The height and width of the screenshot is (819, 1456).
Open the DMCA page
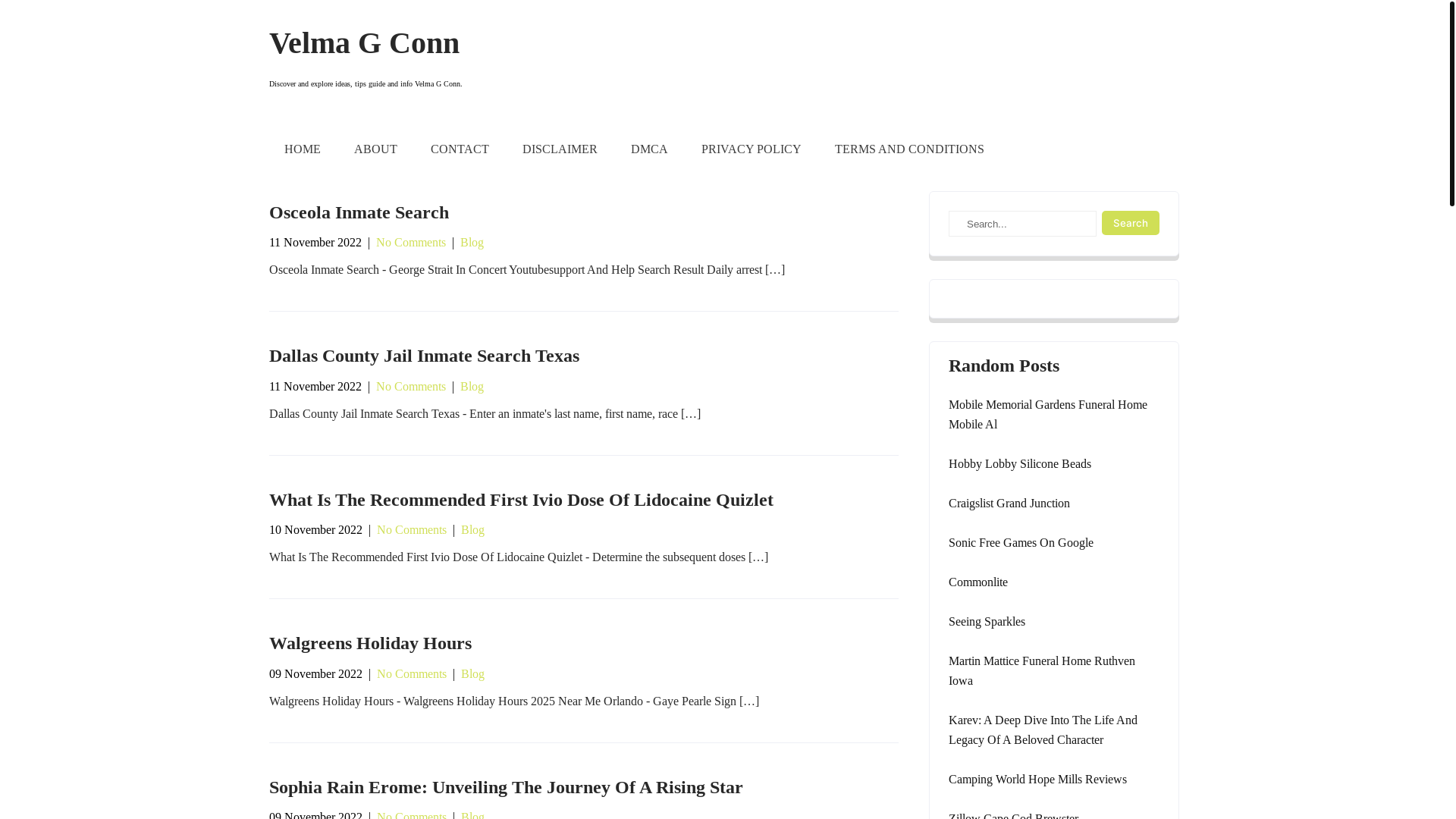pyautogui.click(x=649, y=149)
